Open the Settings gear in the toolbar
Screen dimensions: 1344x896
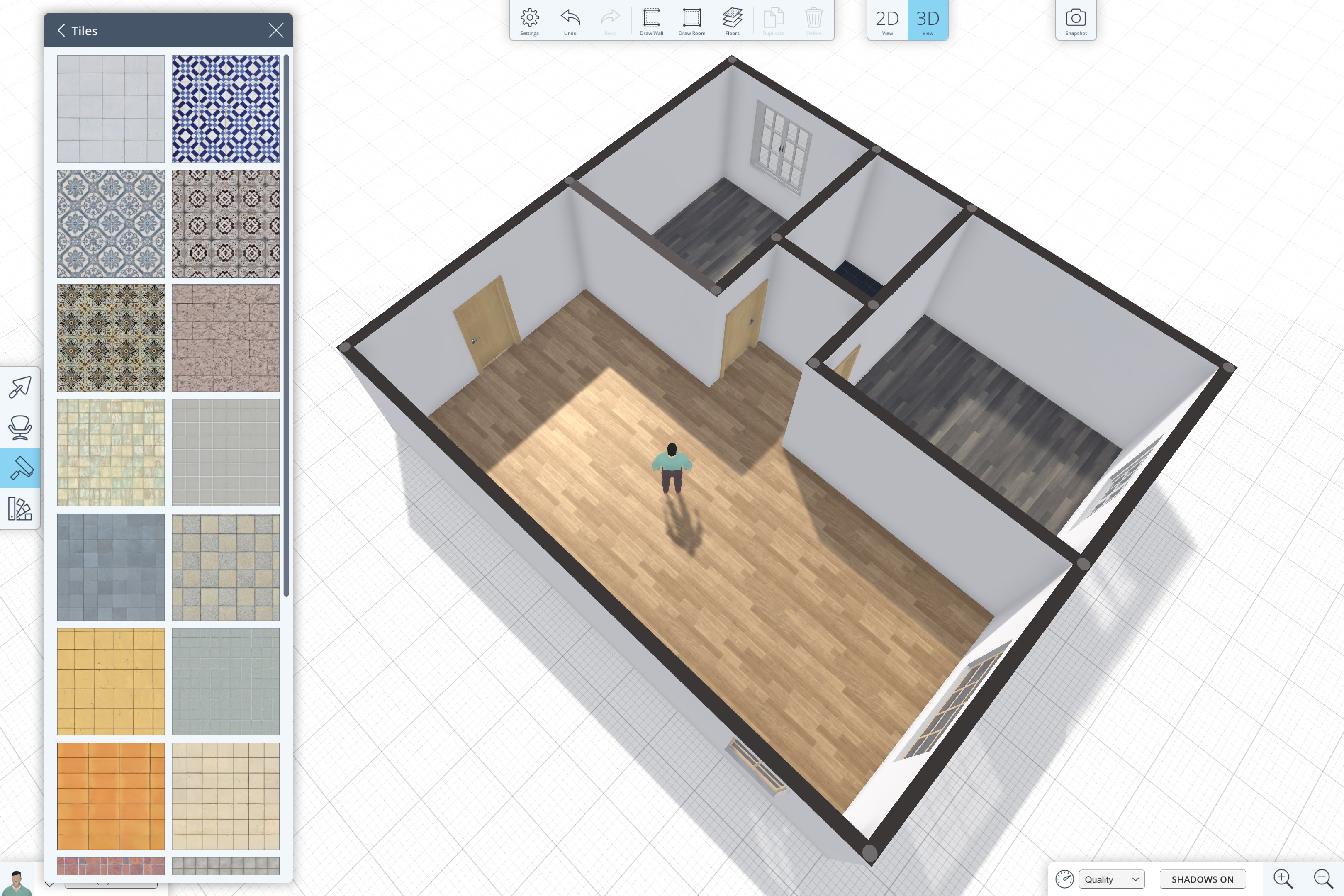click(530, 21)
